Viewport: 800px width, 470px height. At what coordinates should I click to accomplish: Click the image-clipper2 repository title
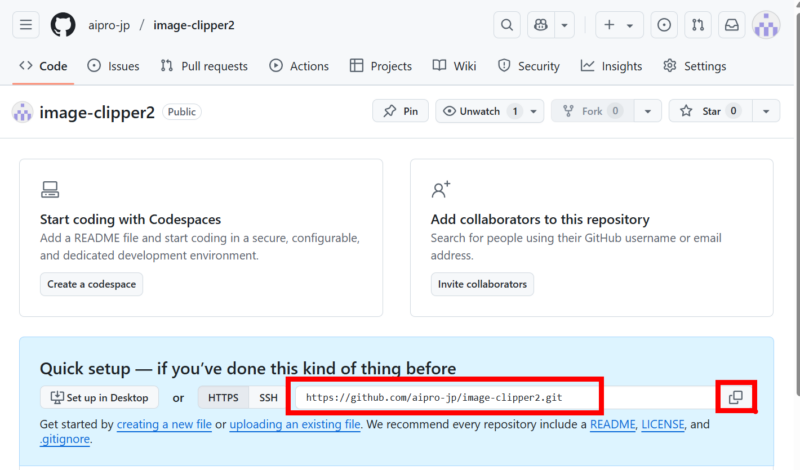point(97,112)
